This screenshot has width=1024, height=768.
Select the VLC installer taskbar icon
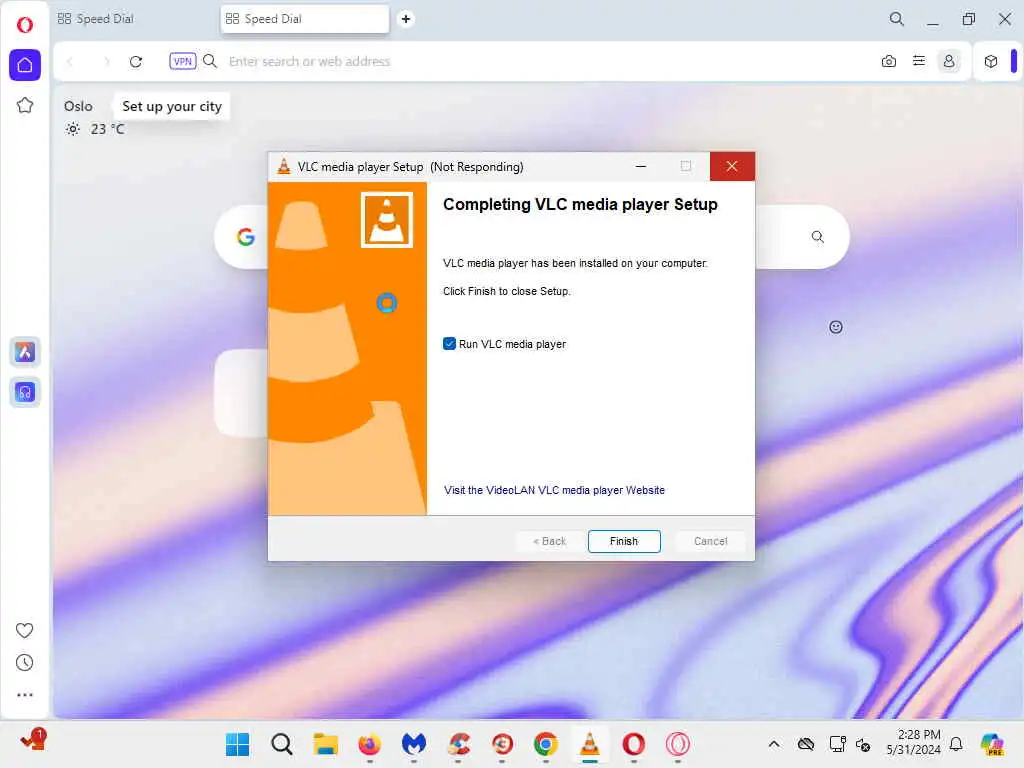click(590, 744)
